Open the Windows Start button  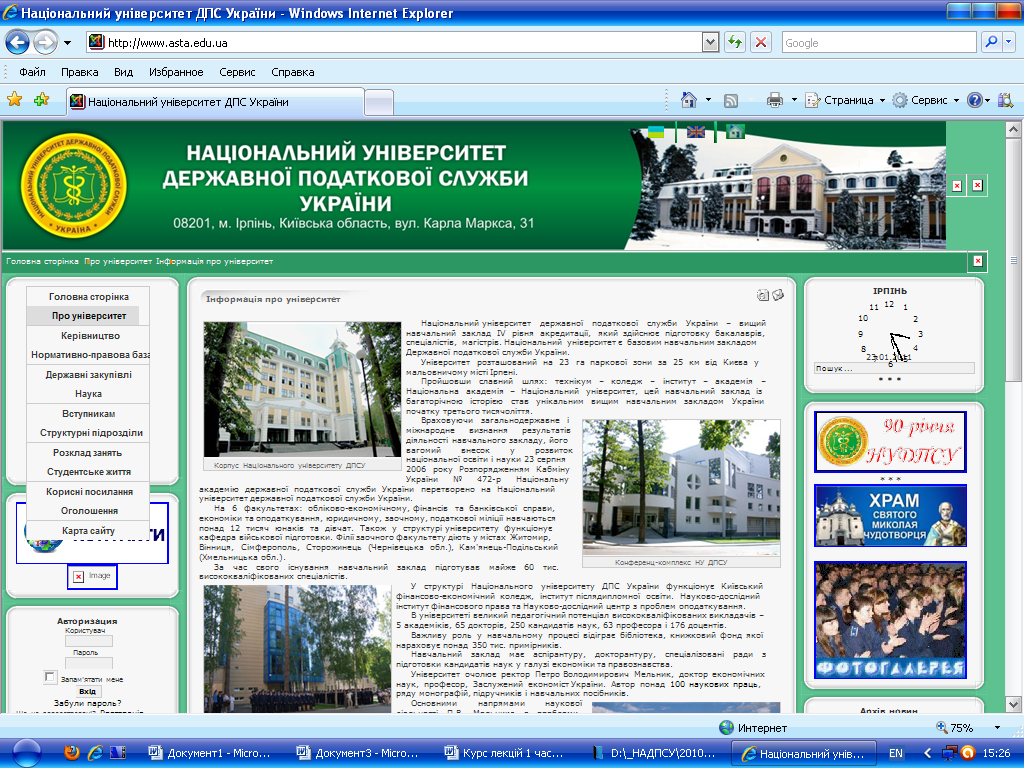click(x=26, y=754)
